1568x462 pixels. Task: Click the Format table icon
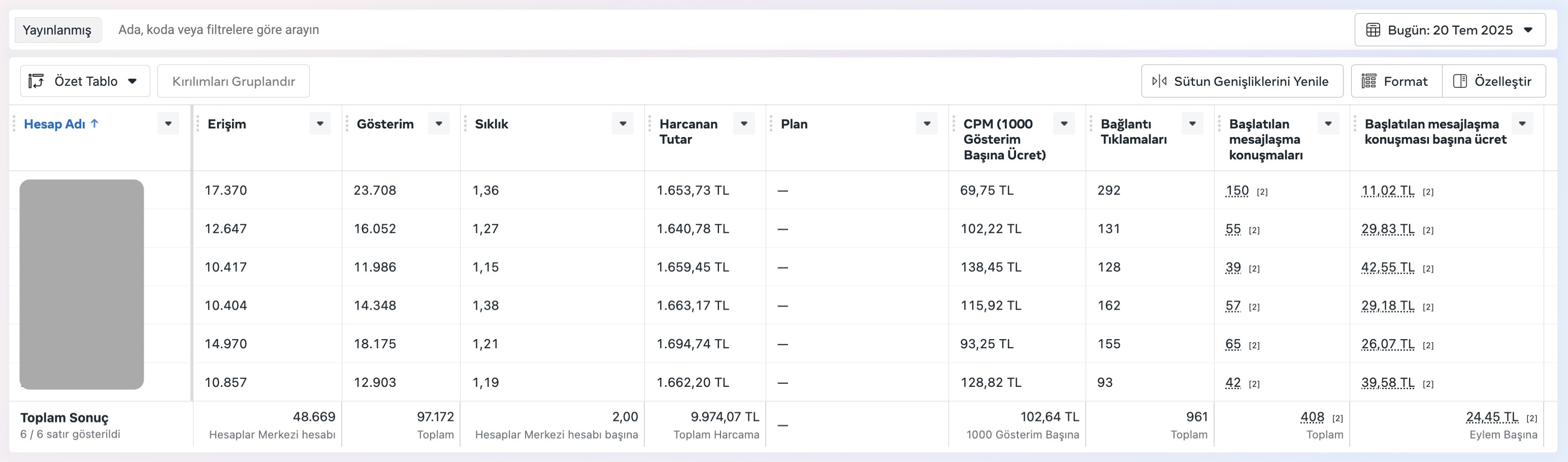click(x=1369, y=81)
